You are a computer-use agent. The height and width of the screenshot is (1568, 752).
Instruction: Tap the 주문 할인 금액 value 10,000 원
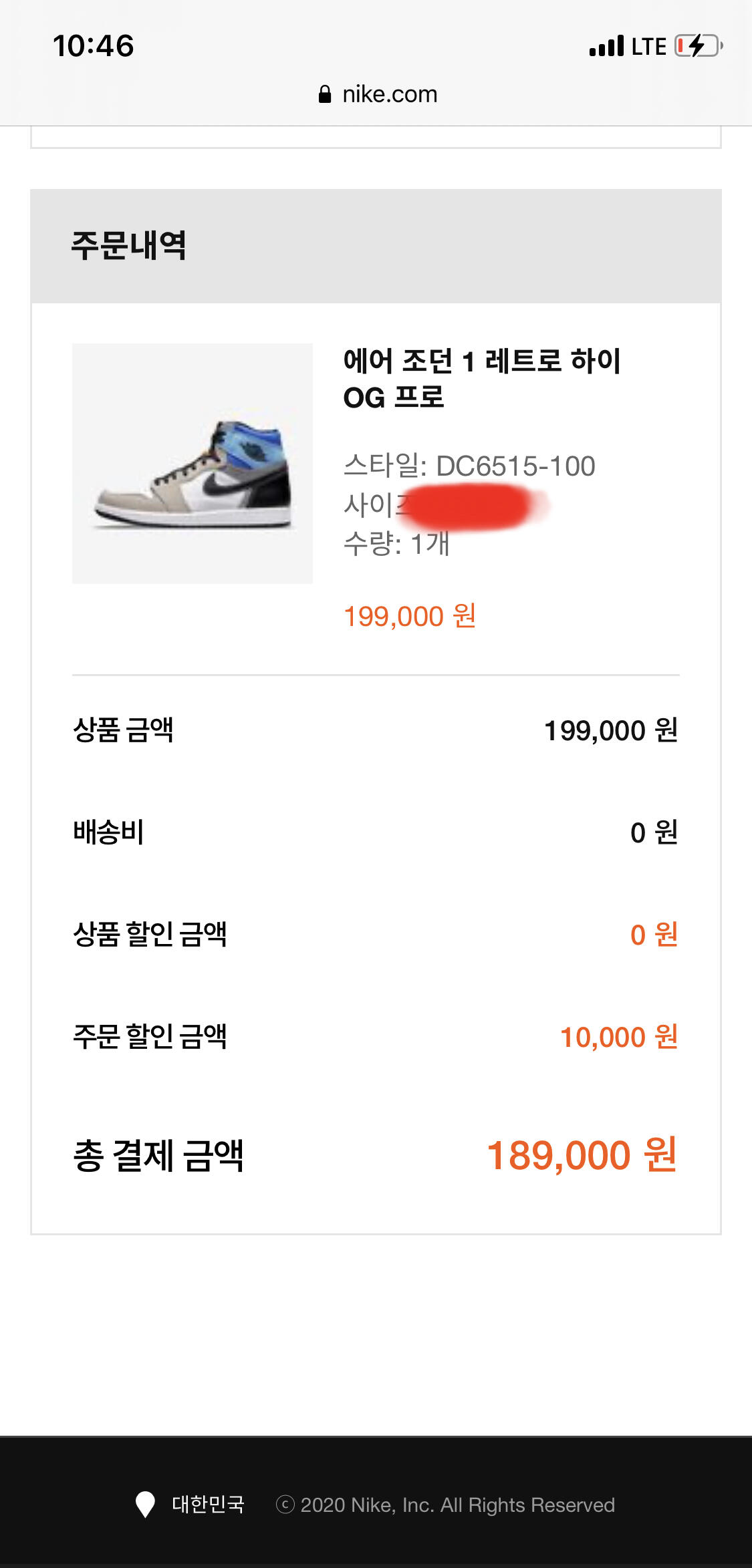tap(618, 1038)
